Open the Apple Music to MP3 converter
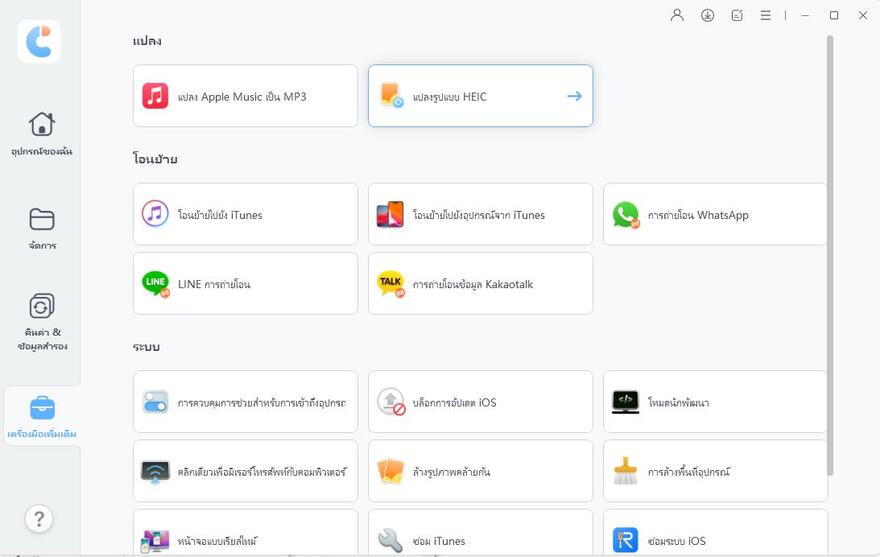The width and height of the screenshot is (880, 557). 245,97
